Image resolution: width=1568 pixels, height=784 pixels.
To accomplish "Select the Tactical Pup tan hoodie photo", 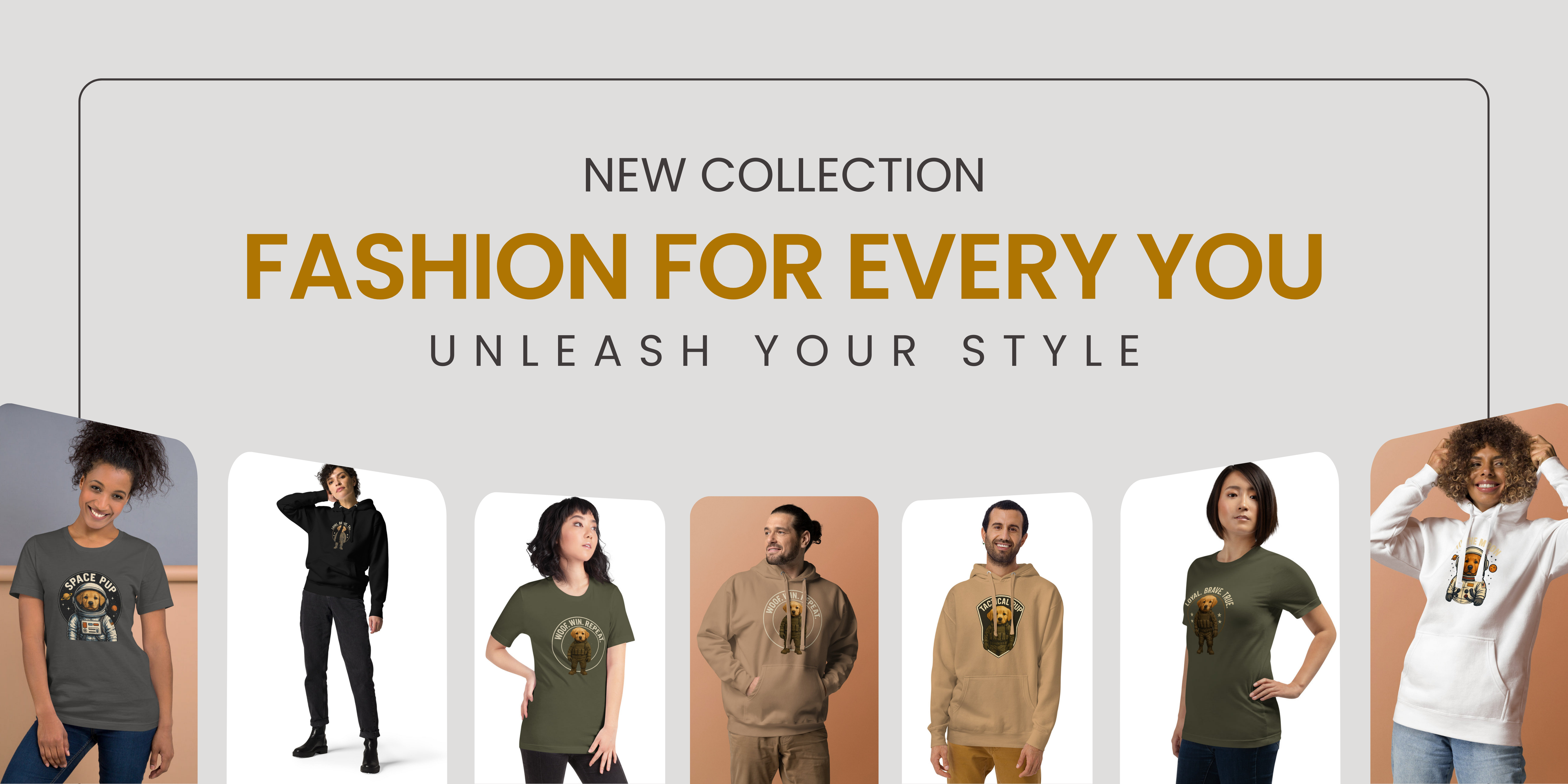I will pyautogui.click(x=997, y=639).
